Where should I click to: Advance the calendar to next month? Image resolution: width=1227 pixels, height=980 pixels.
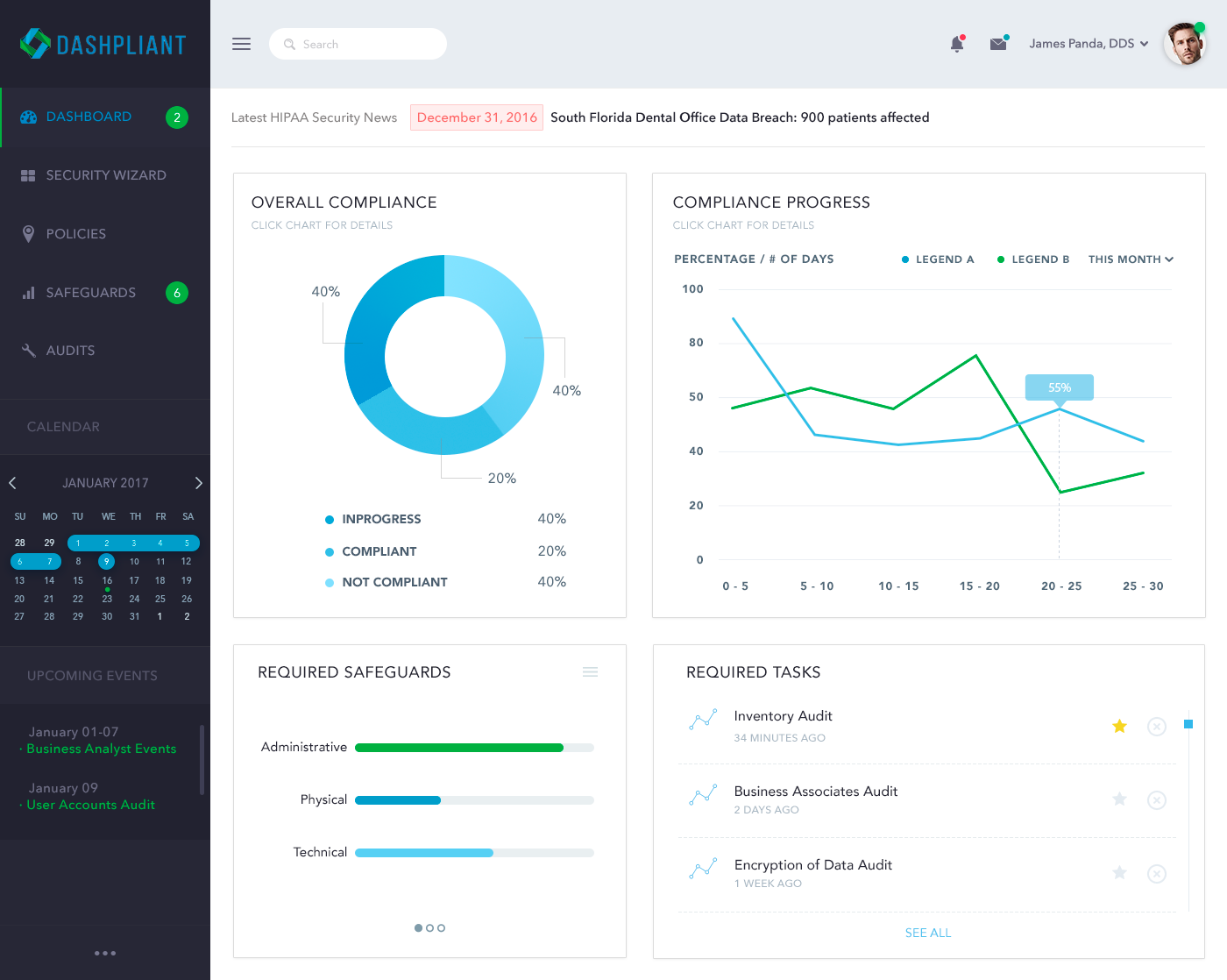pyautogui.click(x=198, y=482)
